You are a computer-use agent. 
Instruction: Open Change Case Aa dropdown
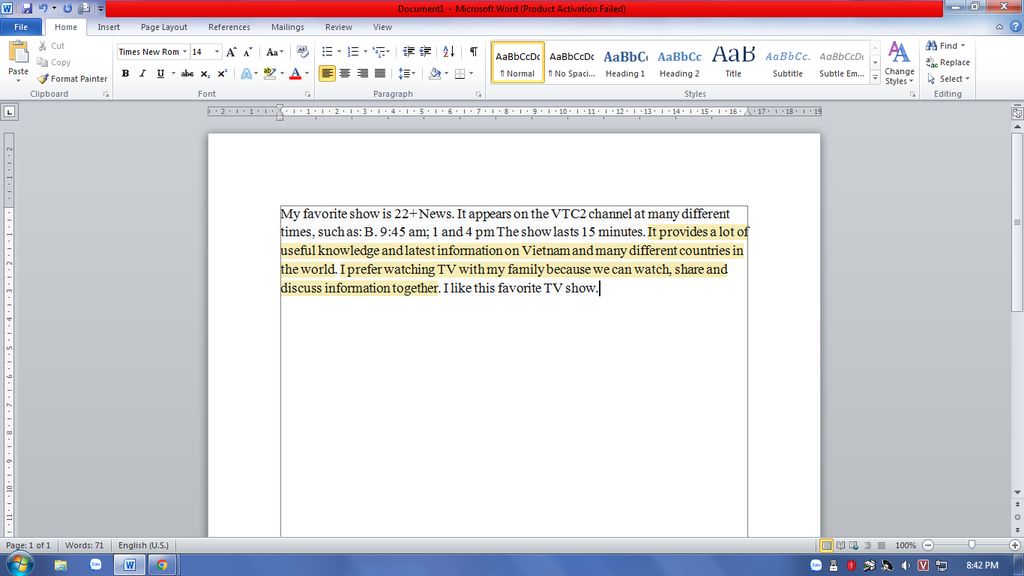coord(274,52)
